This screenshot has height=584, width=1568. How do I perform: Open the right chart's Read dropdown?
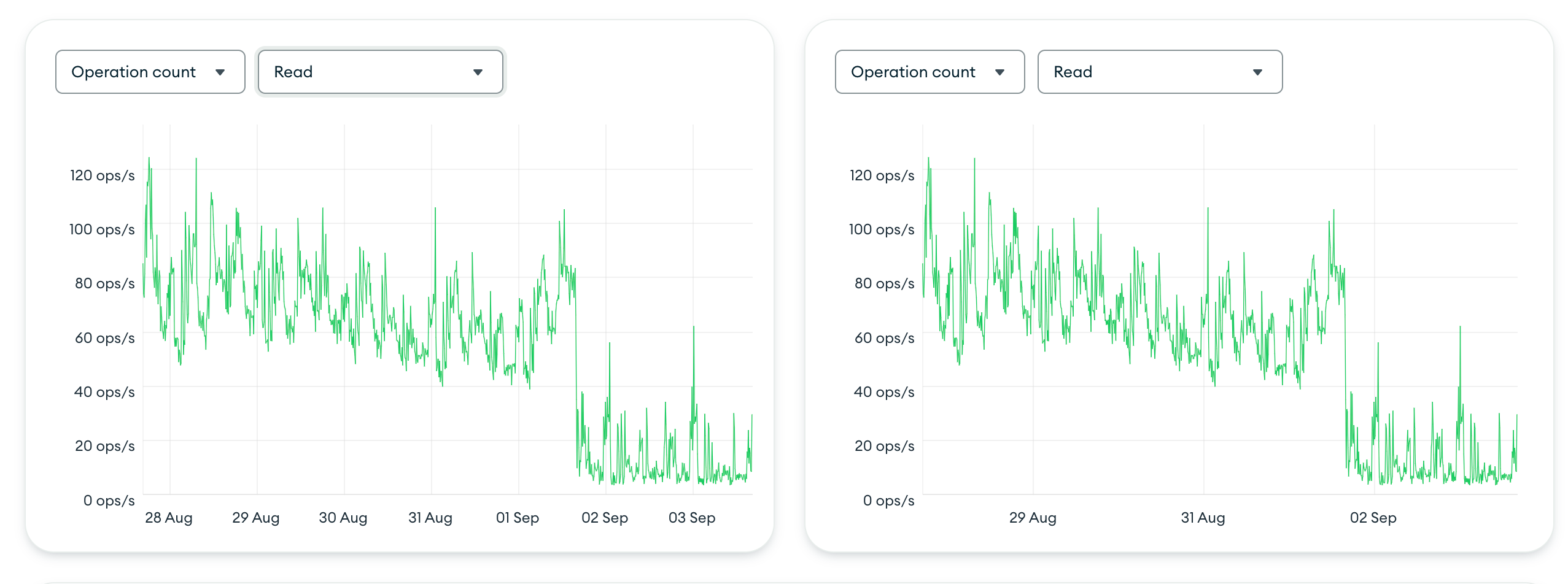tap(1160, 72)
